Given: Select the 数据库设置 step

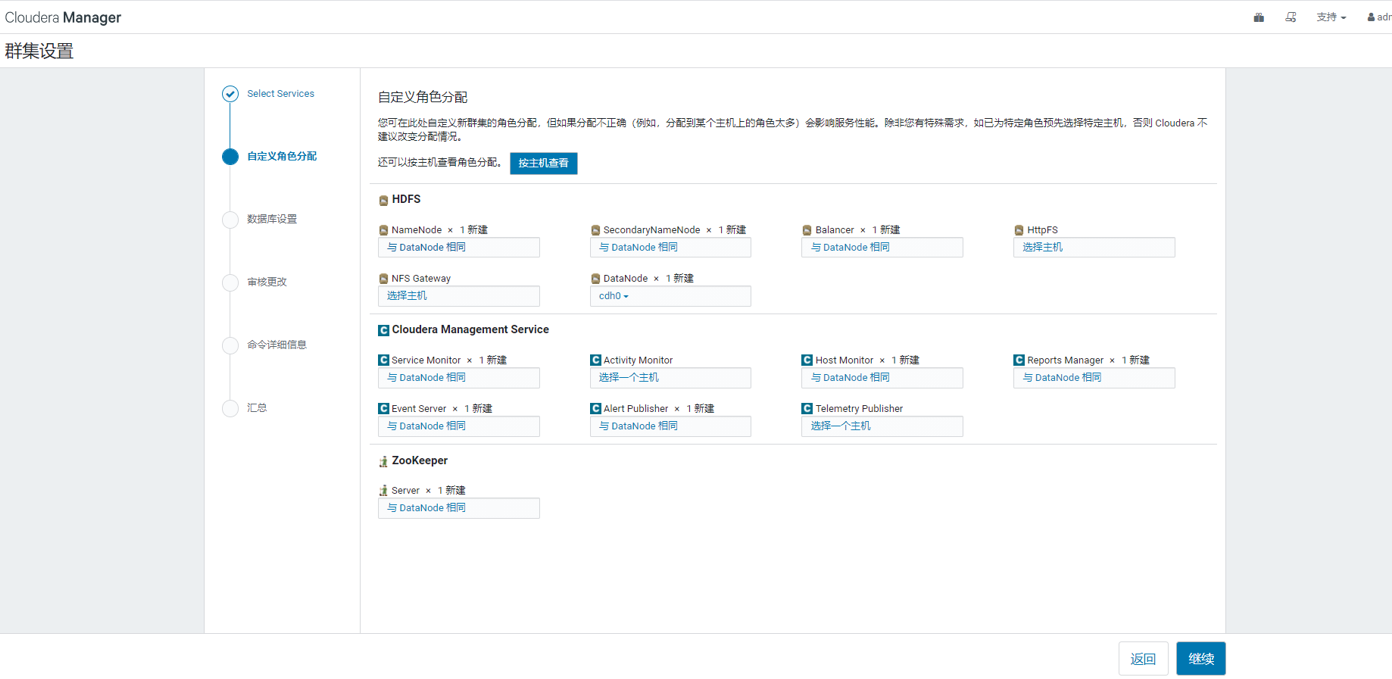Looking at the screenshot, I should 272,219.
